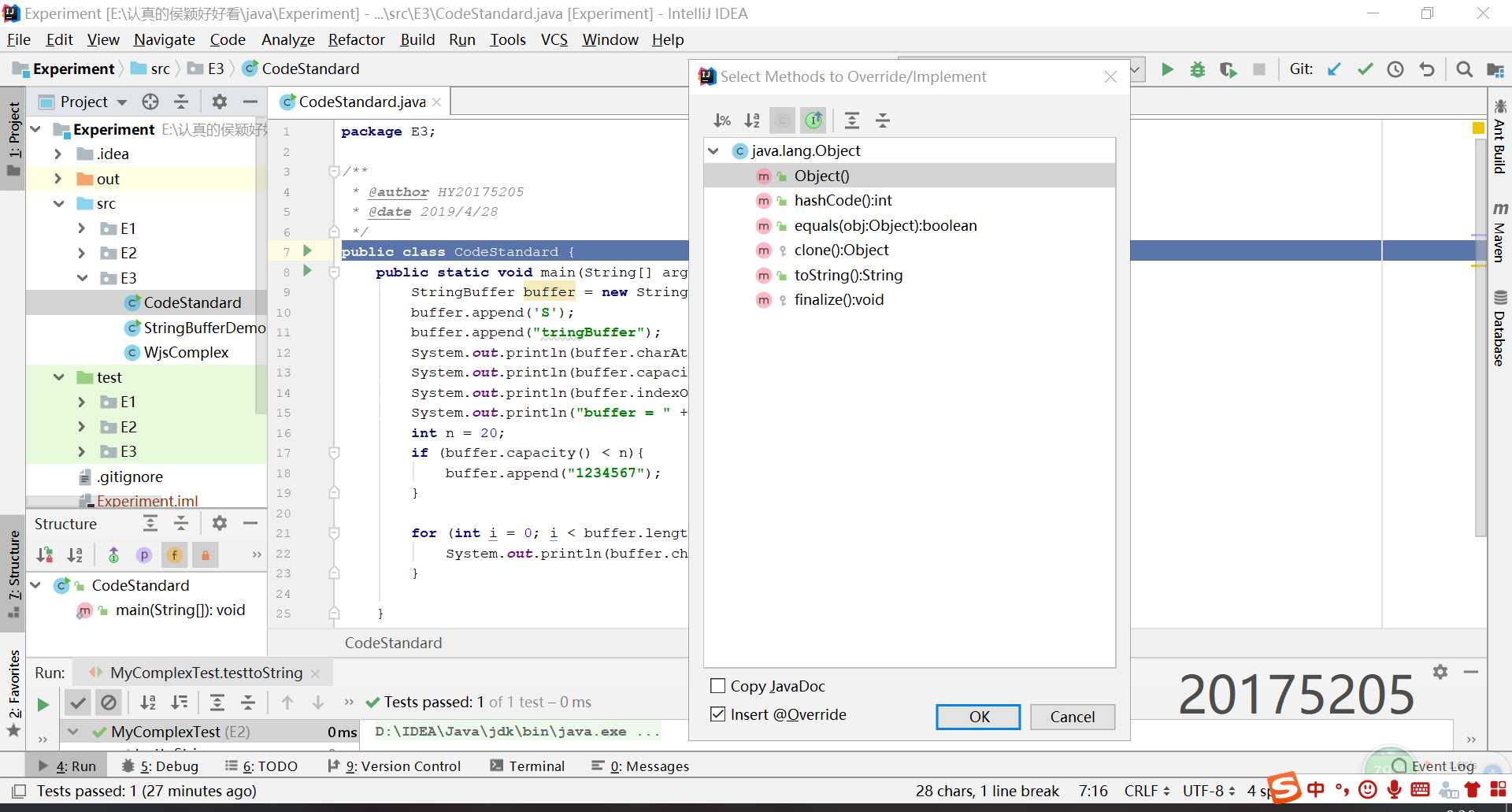Open the Analyze menu
This screenshot has width=1512, height=812.
(288, 39)
